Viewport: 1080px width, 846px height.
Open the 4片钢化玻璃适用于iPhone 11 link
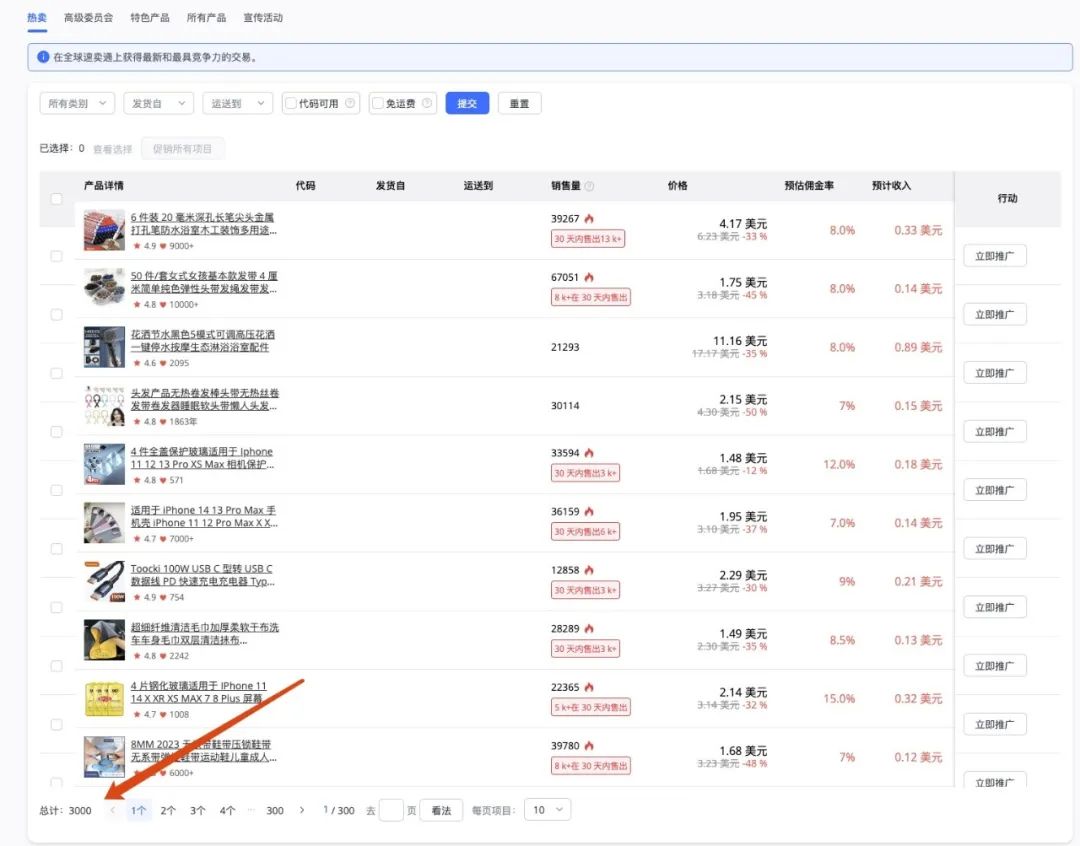(x=198, y=692)
